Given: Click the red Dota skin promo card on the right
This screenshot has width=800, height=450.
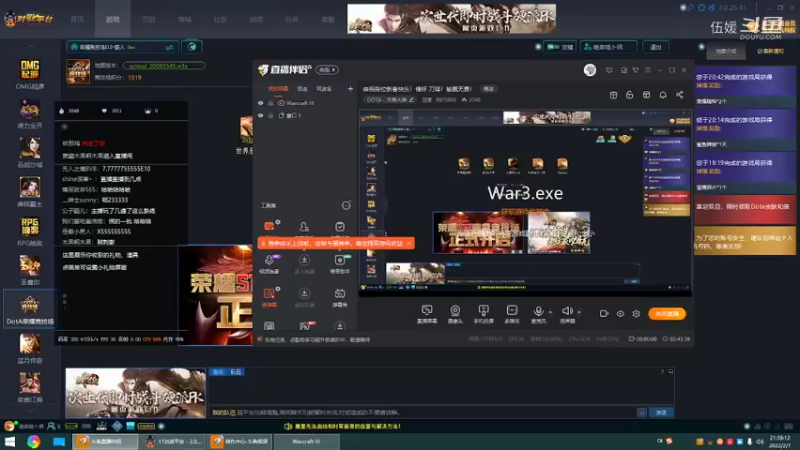Looking at the screenshot, I should point(745,210).
